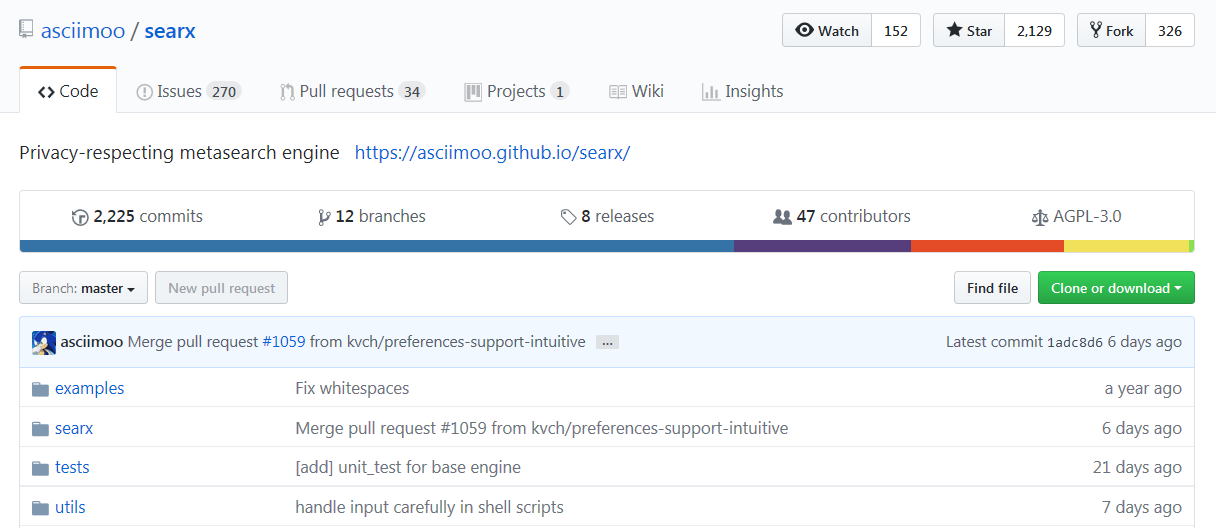Click the Fork icon

tap(1096, 30)
